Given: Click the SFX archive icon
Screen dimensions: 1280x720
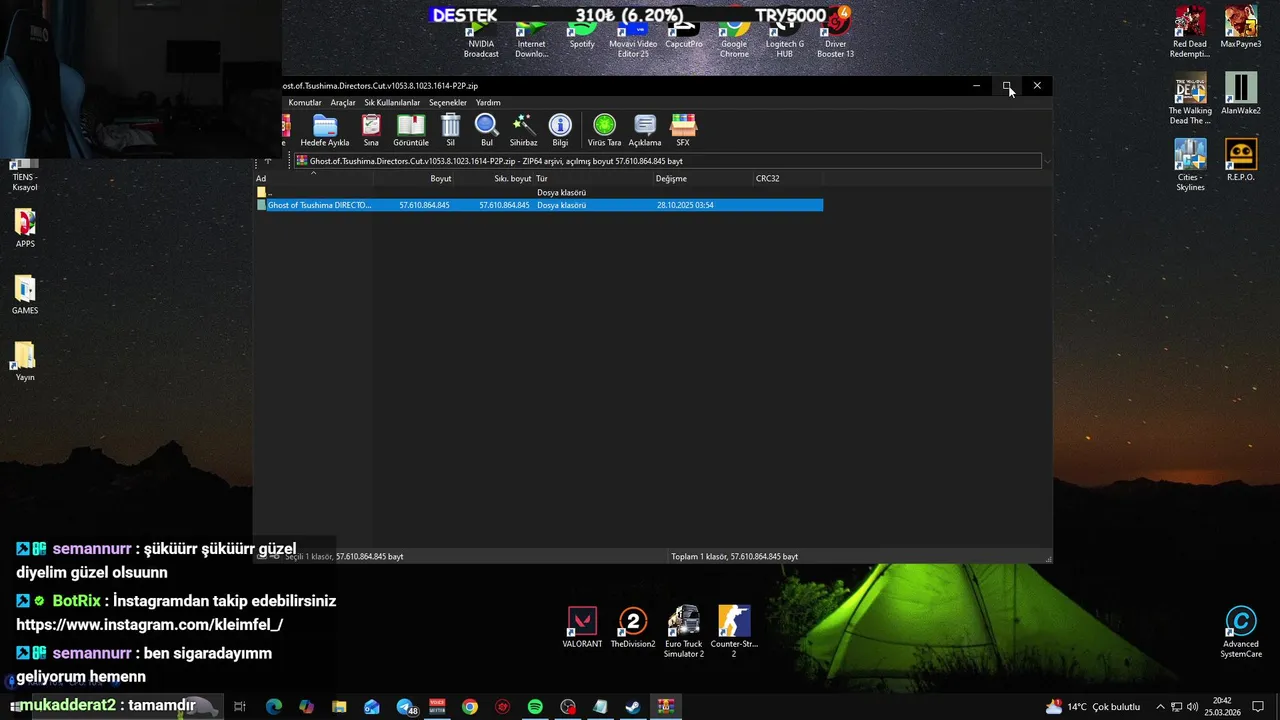Looking at the screenshot, I should 683,130.
